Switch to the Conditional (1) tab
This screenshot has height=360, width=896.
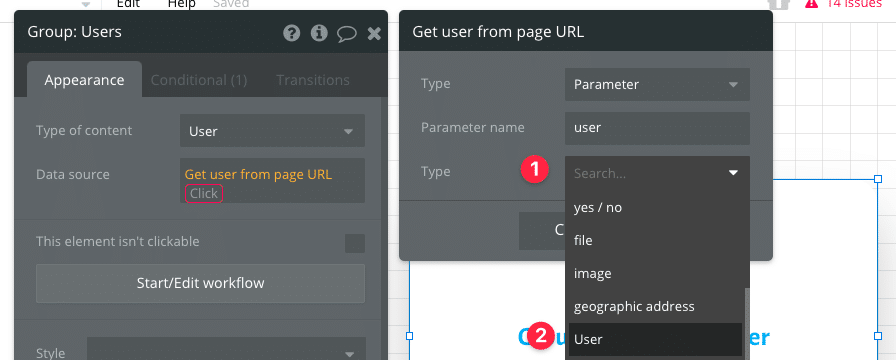tap(199, 80)
